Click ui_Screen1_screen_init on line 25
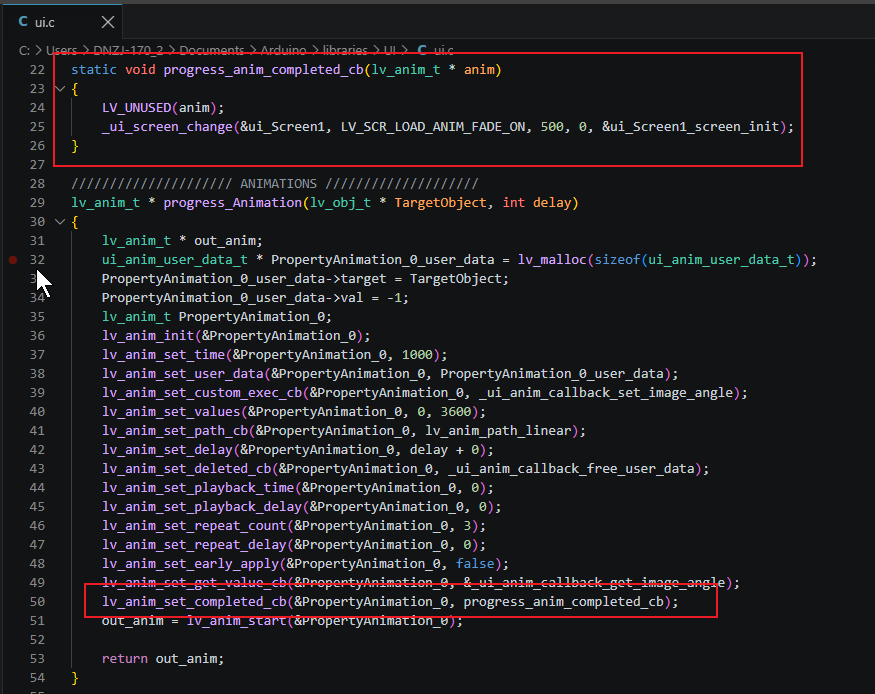This screenshot has height=694, width=875. click(x=694, y=127)
